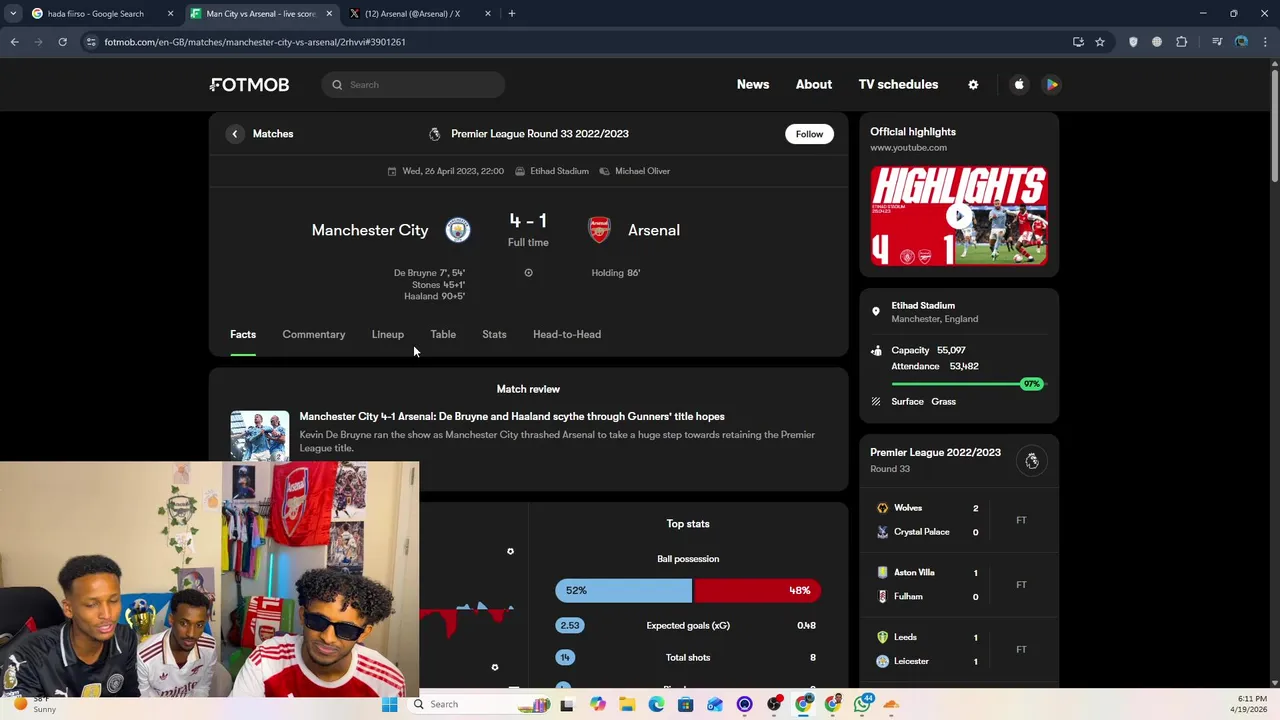This screenshot has width=1280, height=720.
Task: Open the News link
Action: [753, 85]
